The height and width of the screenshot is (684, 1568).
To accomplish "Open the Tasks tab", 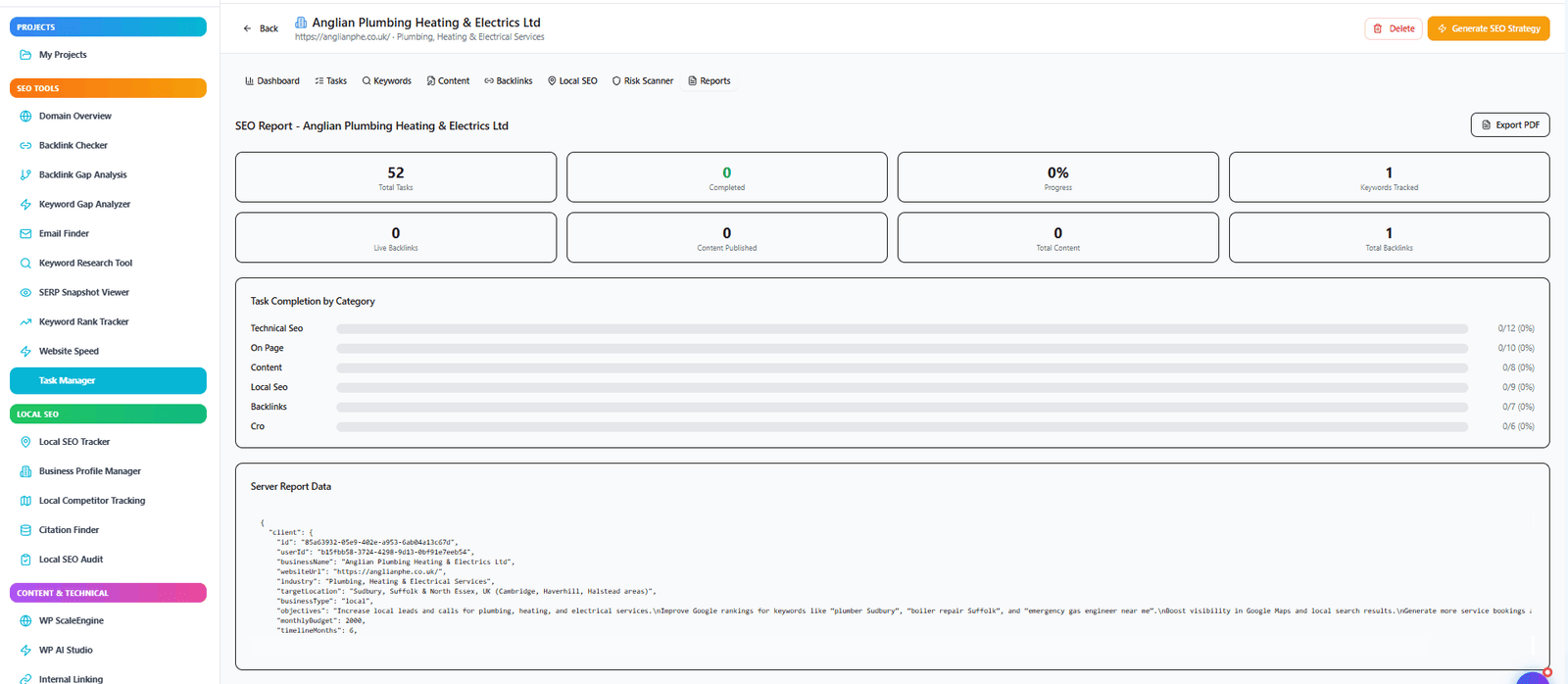I will pos(330,81).
